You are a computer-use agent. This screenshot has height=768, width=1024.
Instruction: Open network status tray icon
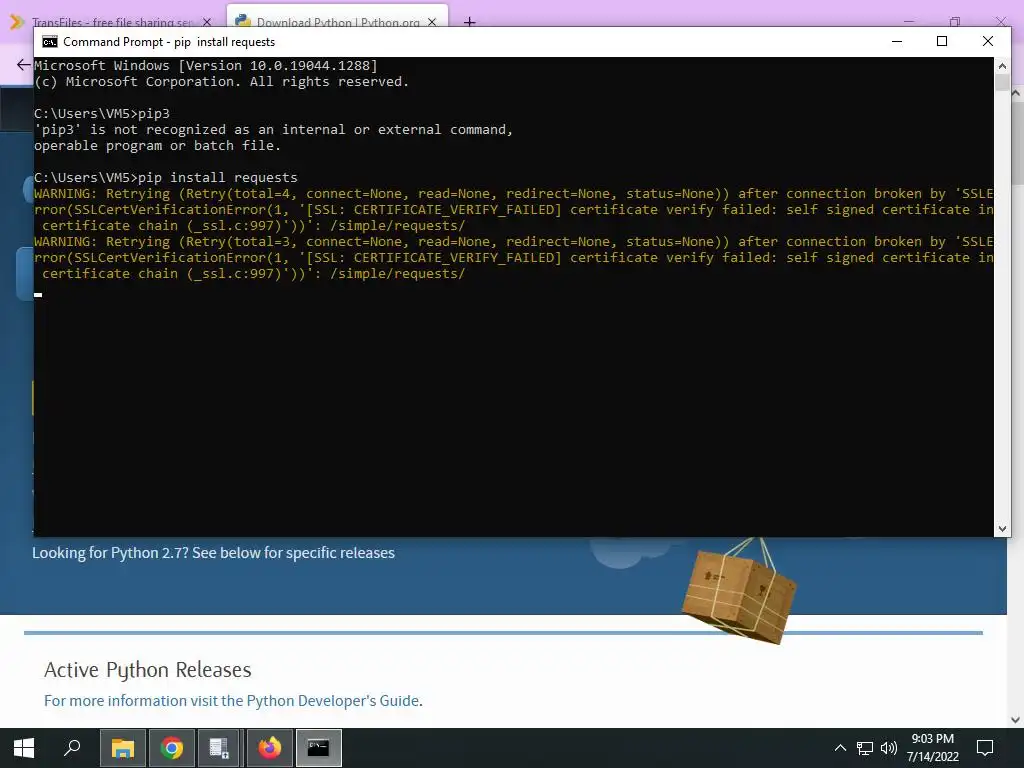(x=865, y=748)
